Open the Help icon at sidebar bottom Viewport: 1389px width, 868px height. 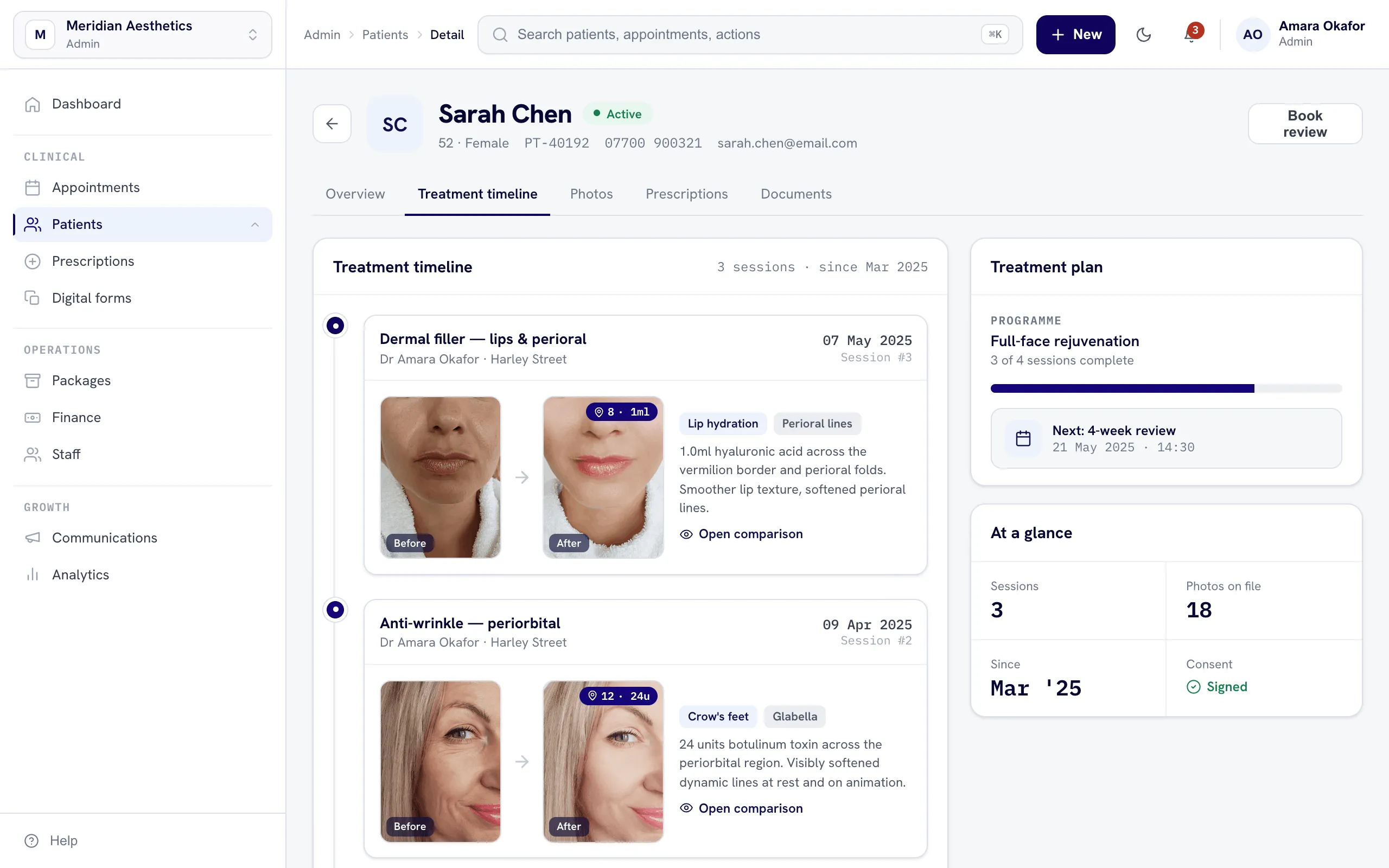click(31, 840)
